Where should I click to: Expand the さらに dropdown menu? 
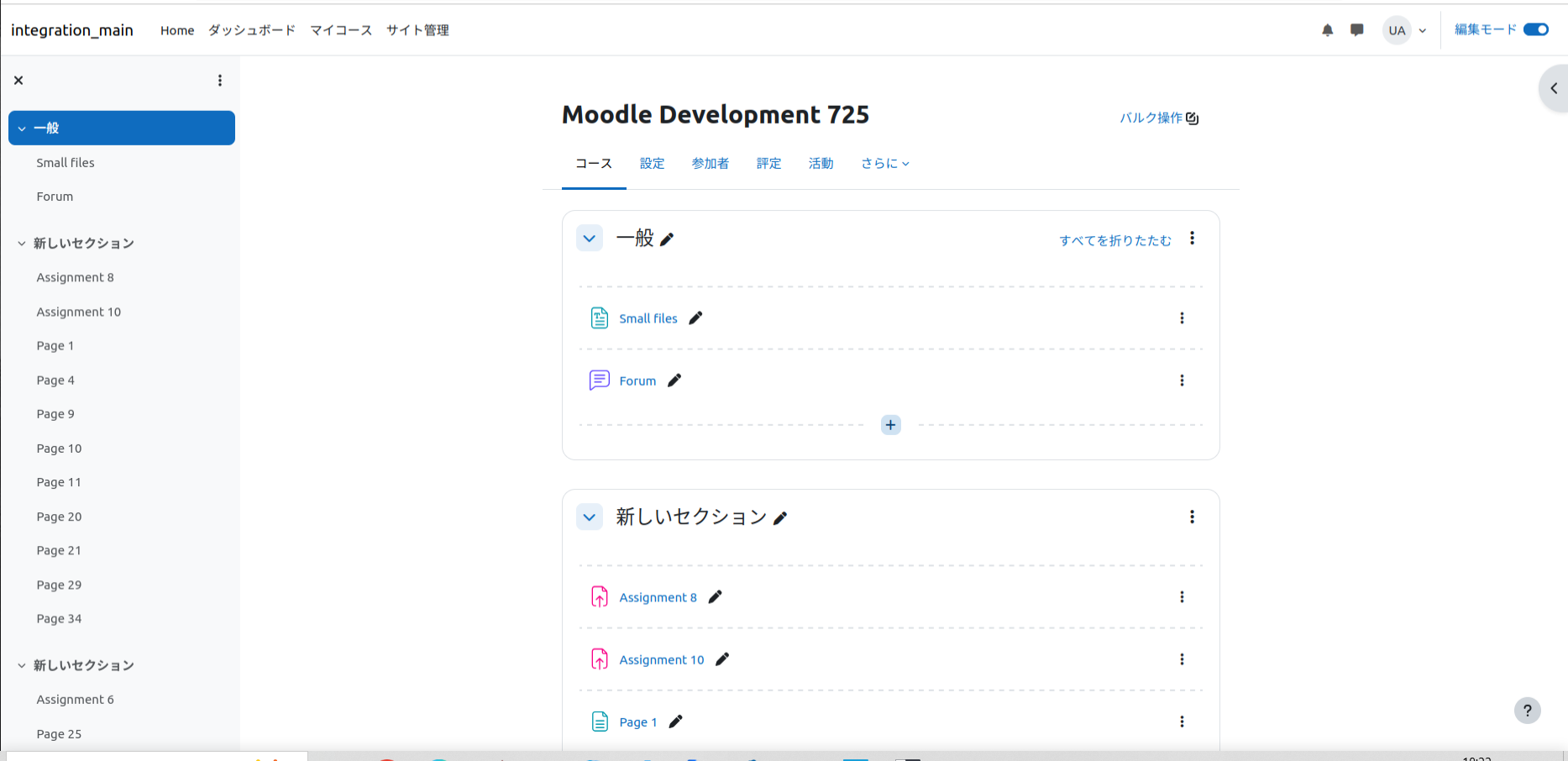click(x=885, y=164)
